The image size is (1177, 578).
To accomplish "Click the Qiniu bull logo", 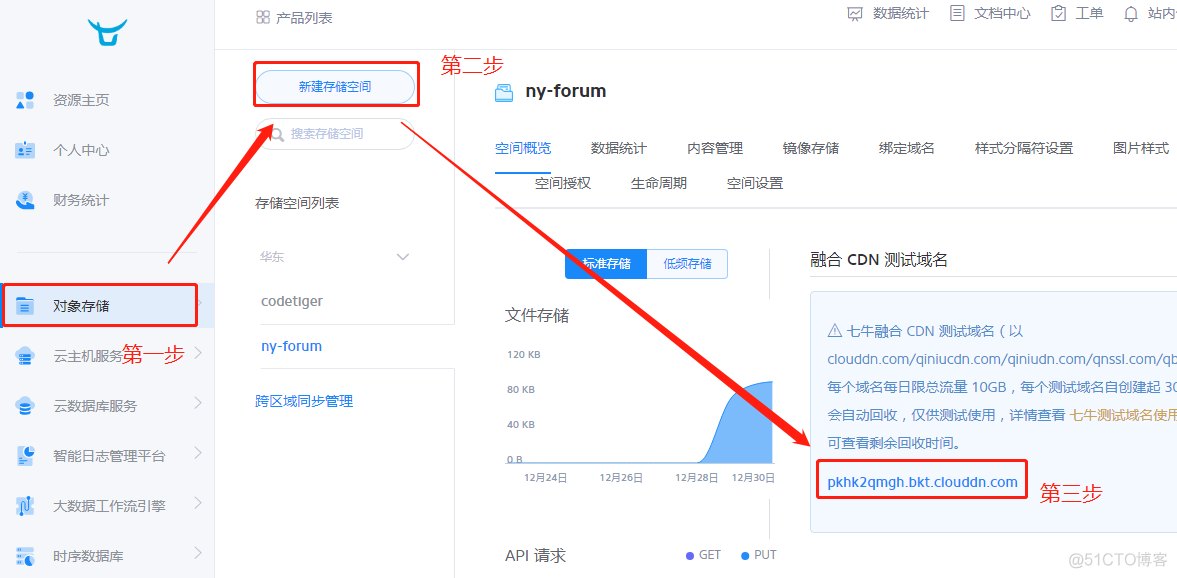I will coord(107,34).
